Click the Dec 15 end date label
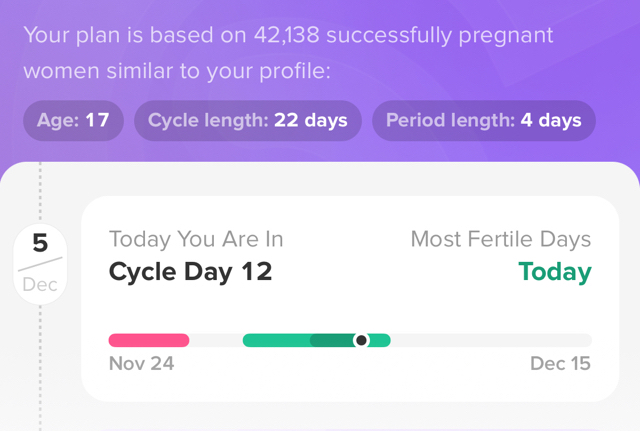Image resolution: width=640 pixels, height=431 pixels. coord(560,364)
